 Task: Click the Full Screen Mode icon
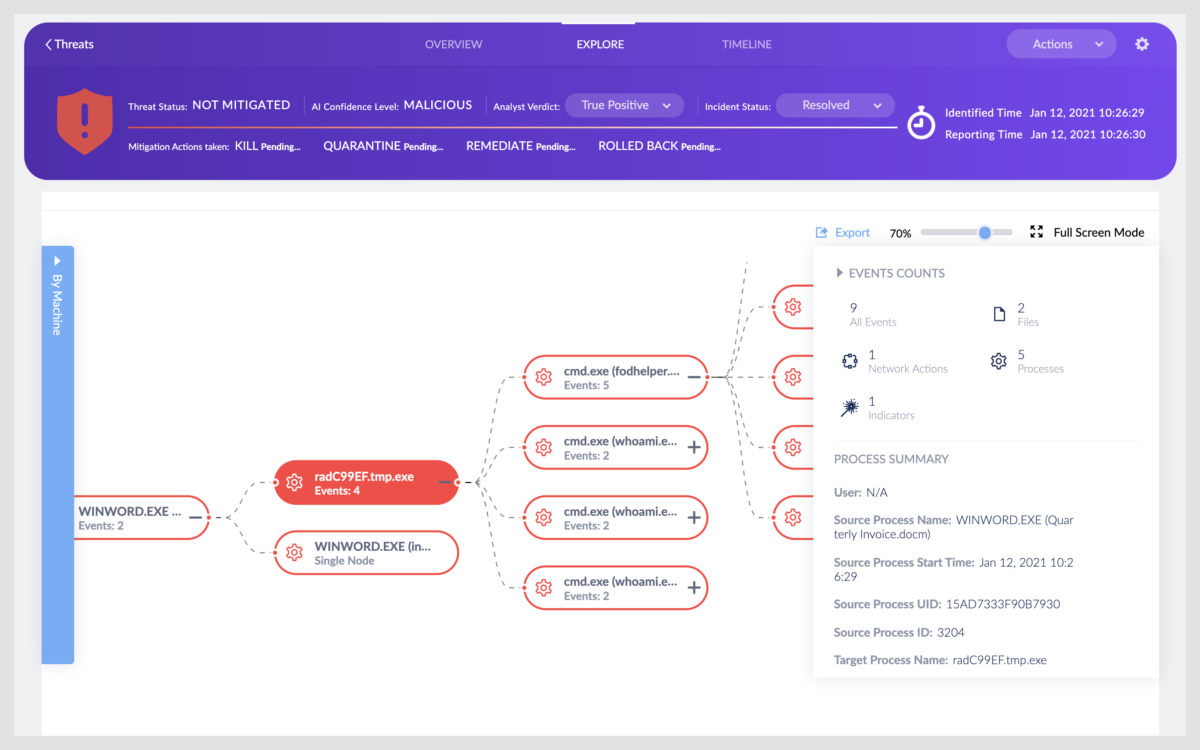(1035, 232)
